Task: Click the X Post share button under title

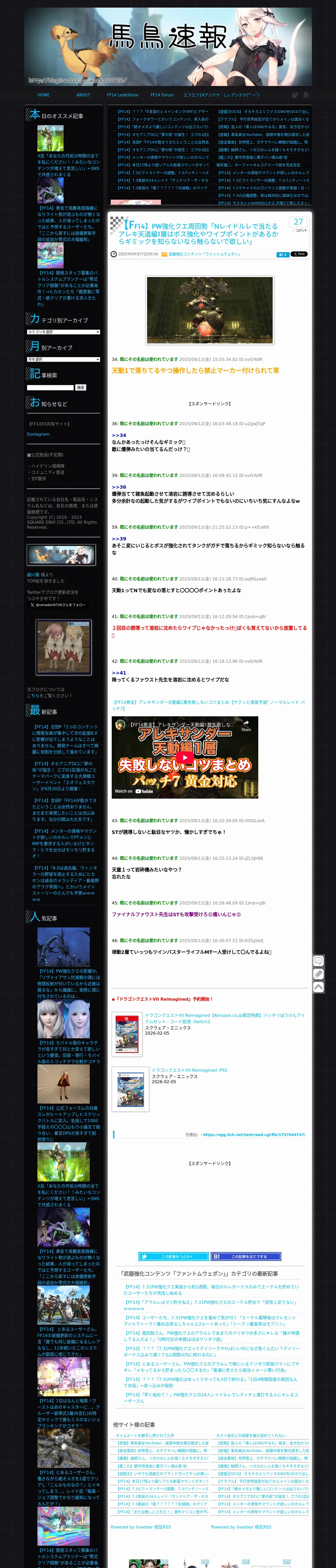Action: pyautogui.click(x=299, y=254)
